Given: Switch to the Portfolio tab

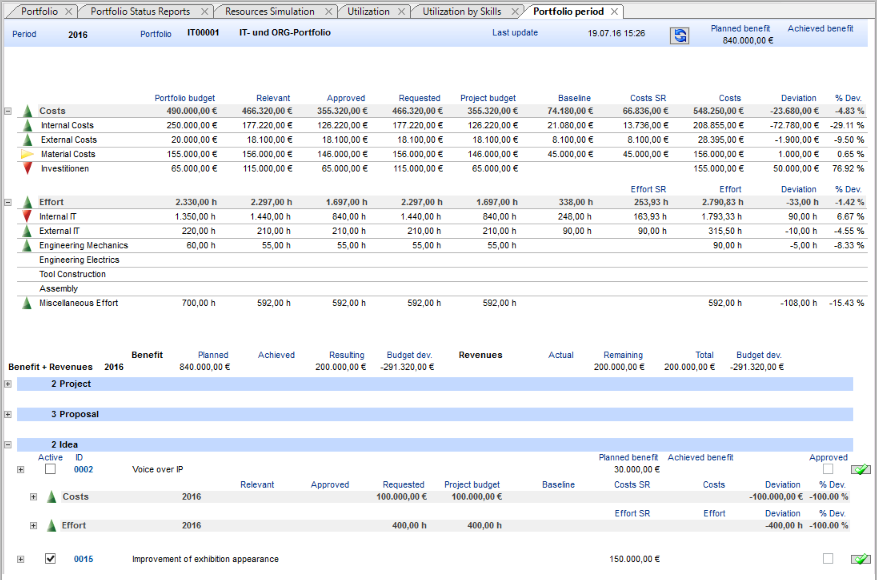Looking at the screenshot, I should (x=39, y=11).
